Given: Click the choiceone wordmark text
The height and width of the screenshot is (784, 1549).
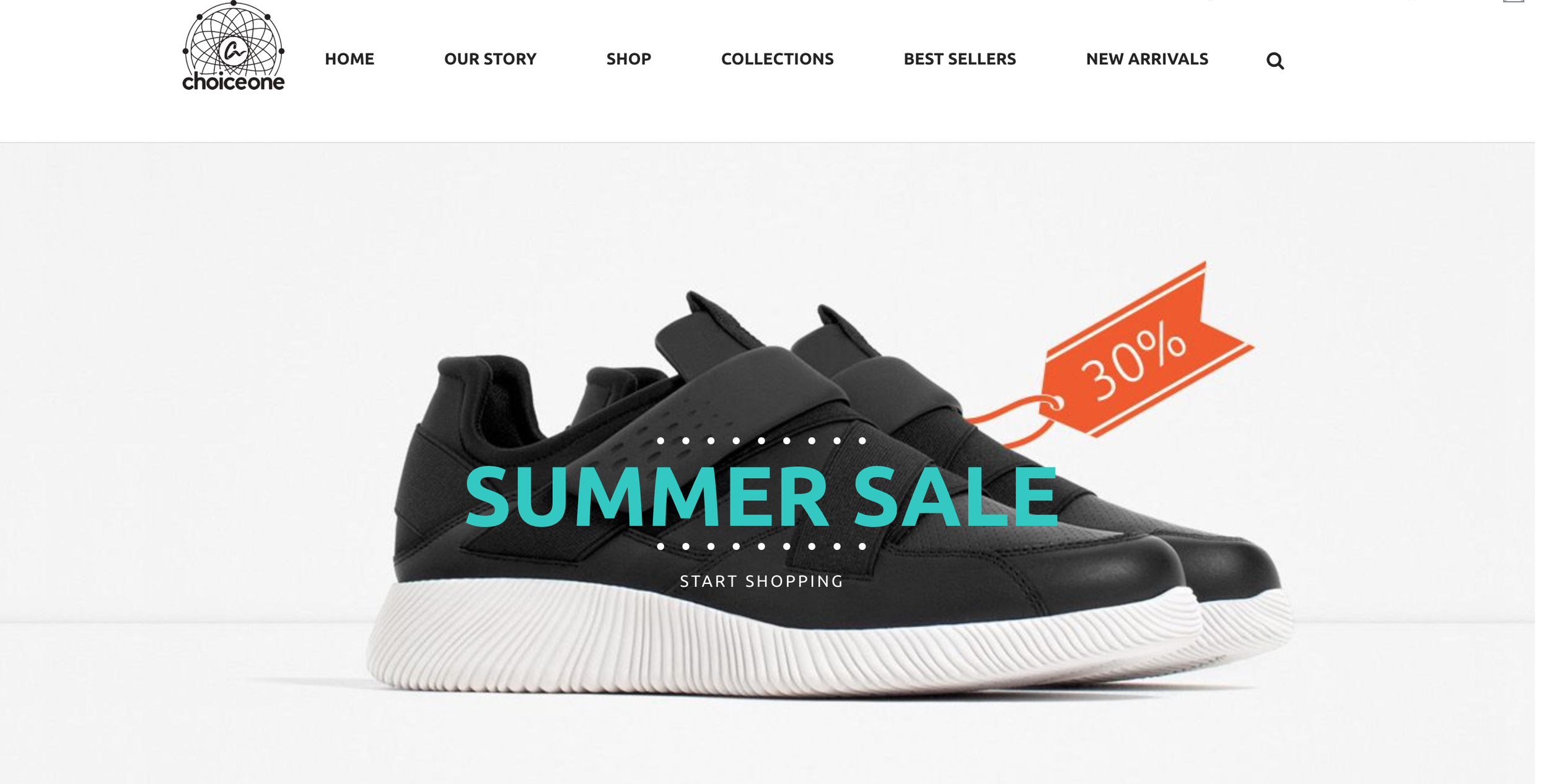Looking at the screenshot, I should 233,82.
